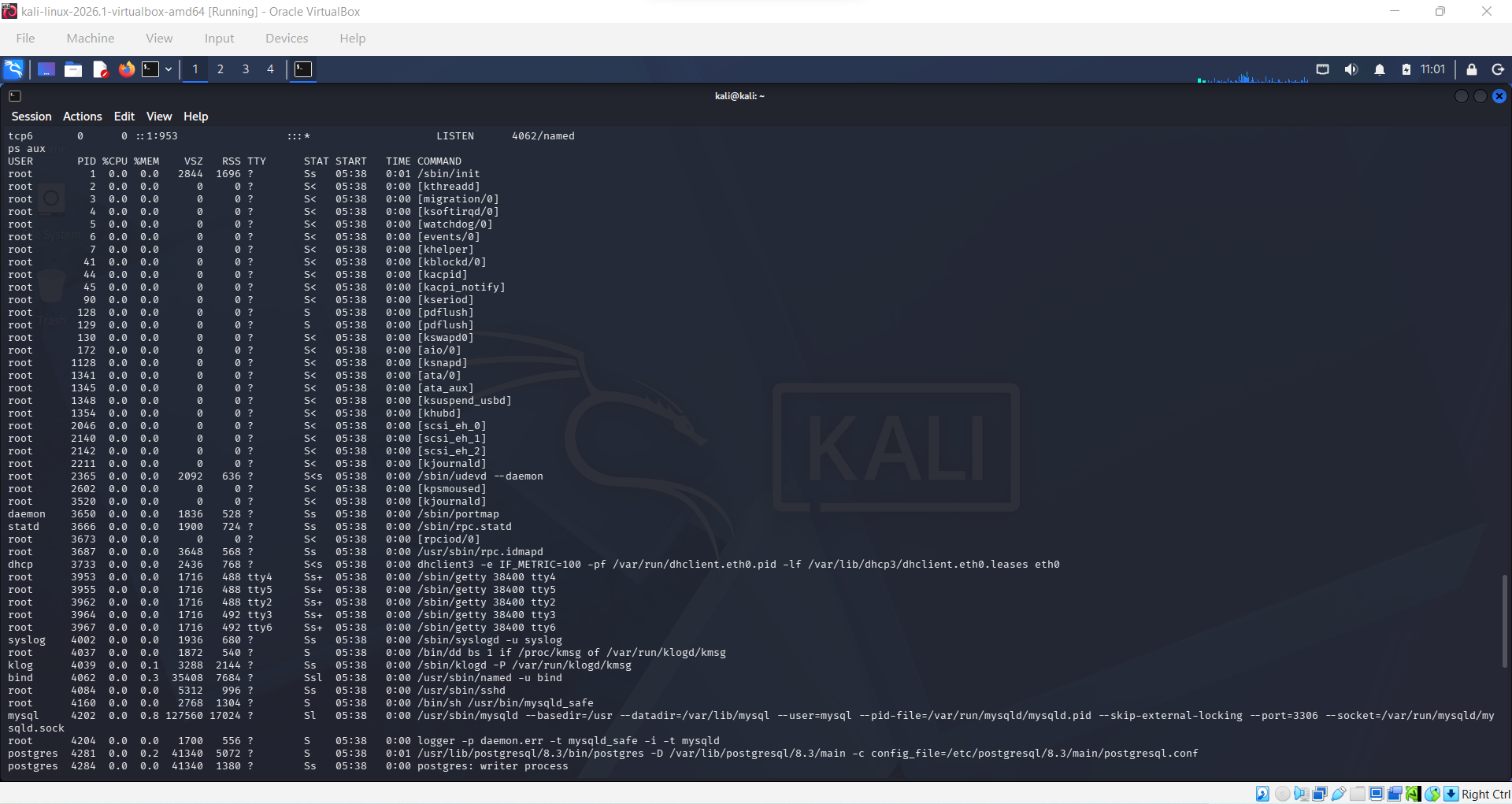Click the 11:01 panel clock

coord(1433,69)
